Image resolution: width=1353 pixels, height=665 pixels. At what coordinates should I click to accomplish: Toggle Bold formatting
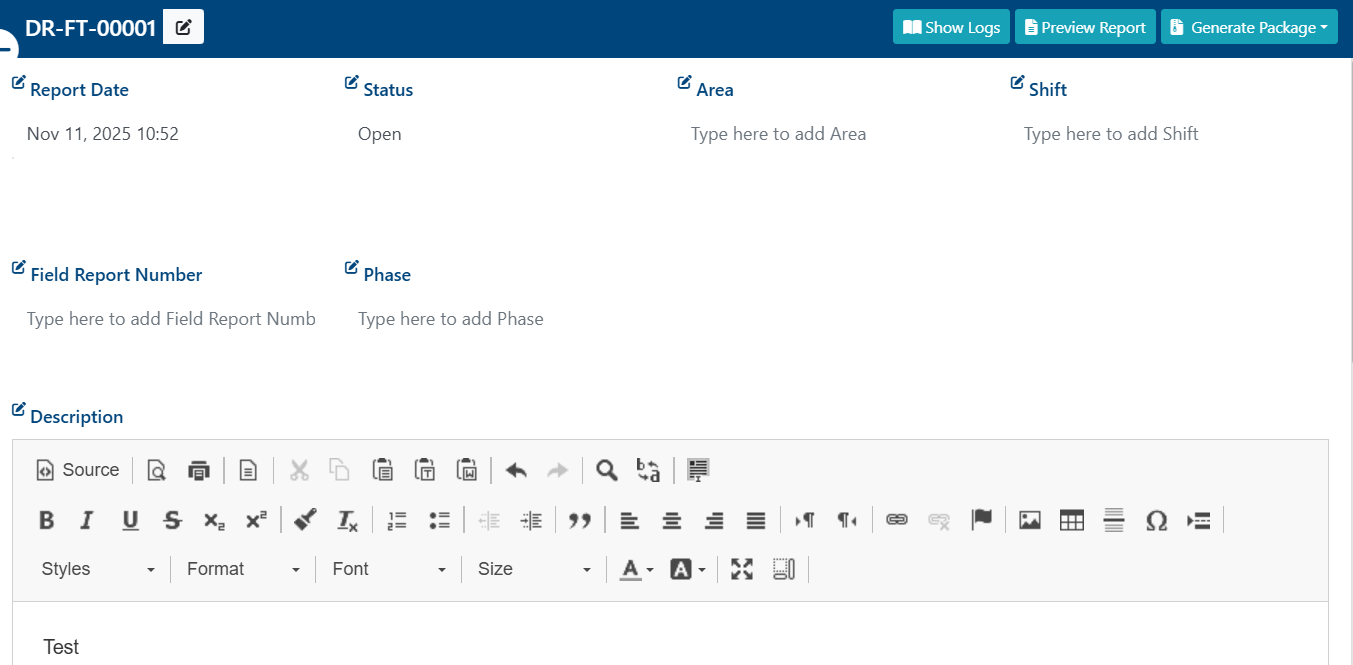(x=46, y=520)
